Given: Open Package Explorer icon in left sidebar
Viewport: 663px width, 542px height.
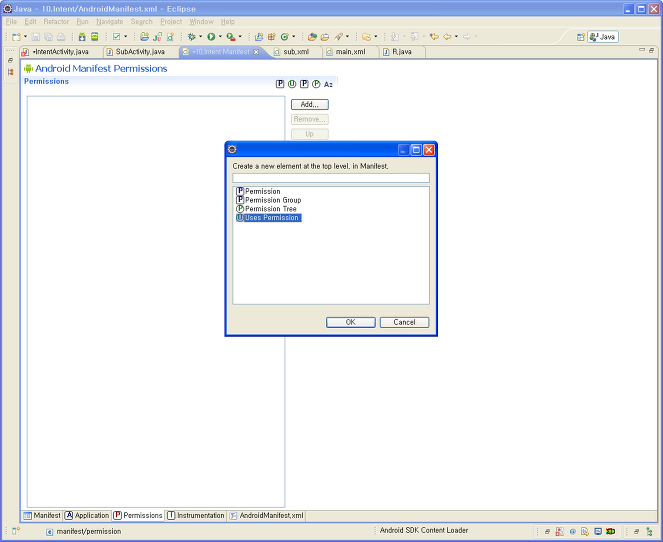Looking at the screenshot, I should pos(11,72).
